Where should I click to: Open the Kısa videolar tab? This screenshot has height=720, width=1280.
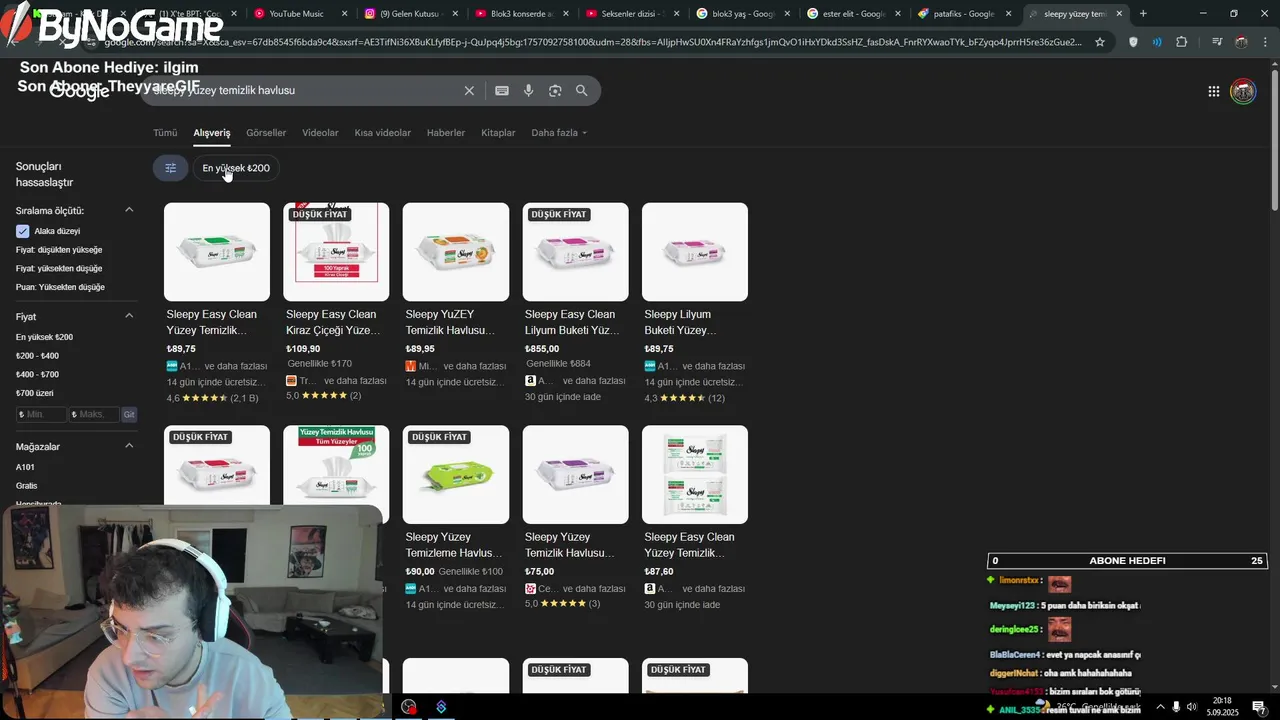pos(383,133)
